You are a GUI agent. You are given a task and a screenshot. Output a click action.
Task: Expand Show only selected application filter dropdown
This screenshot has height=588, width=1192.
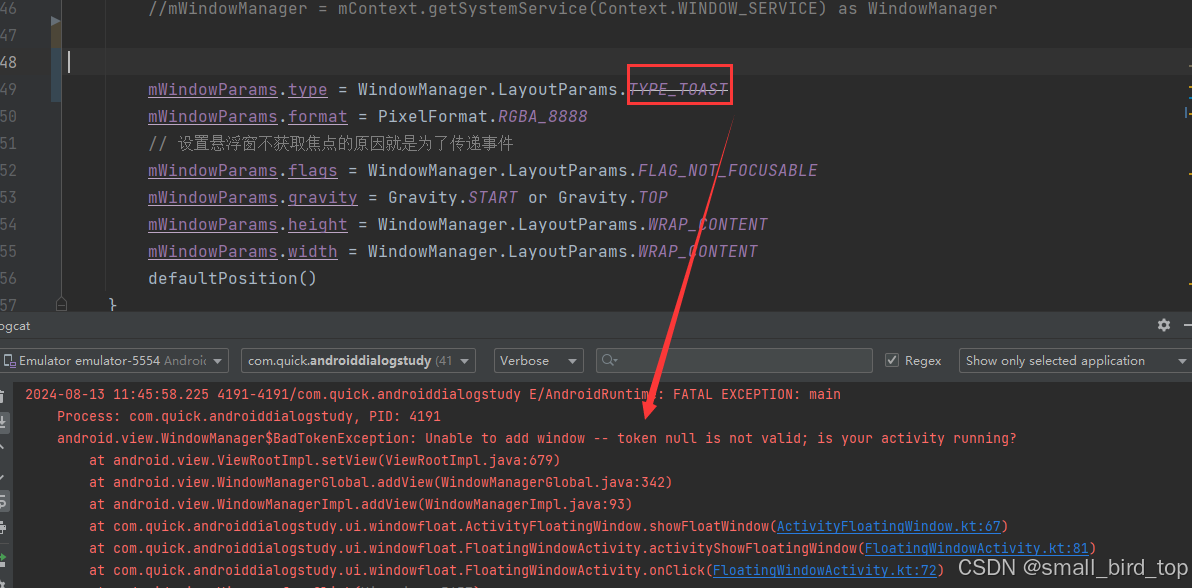1074,361
